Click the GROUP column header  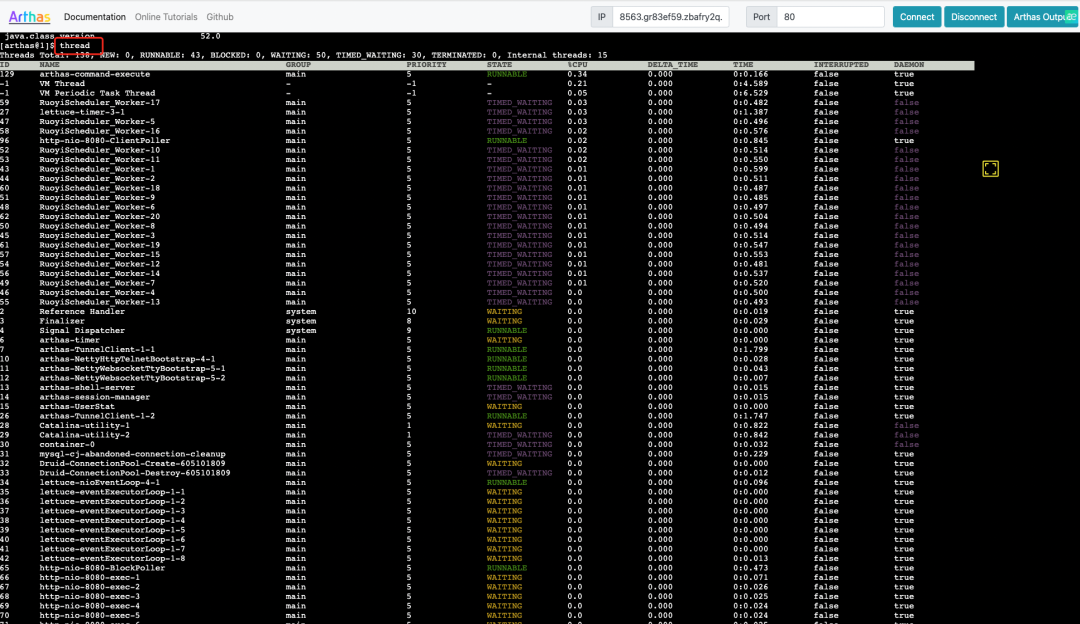298,65
